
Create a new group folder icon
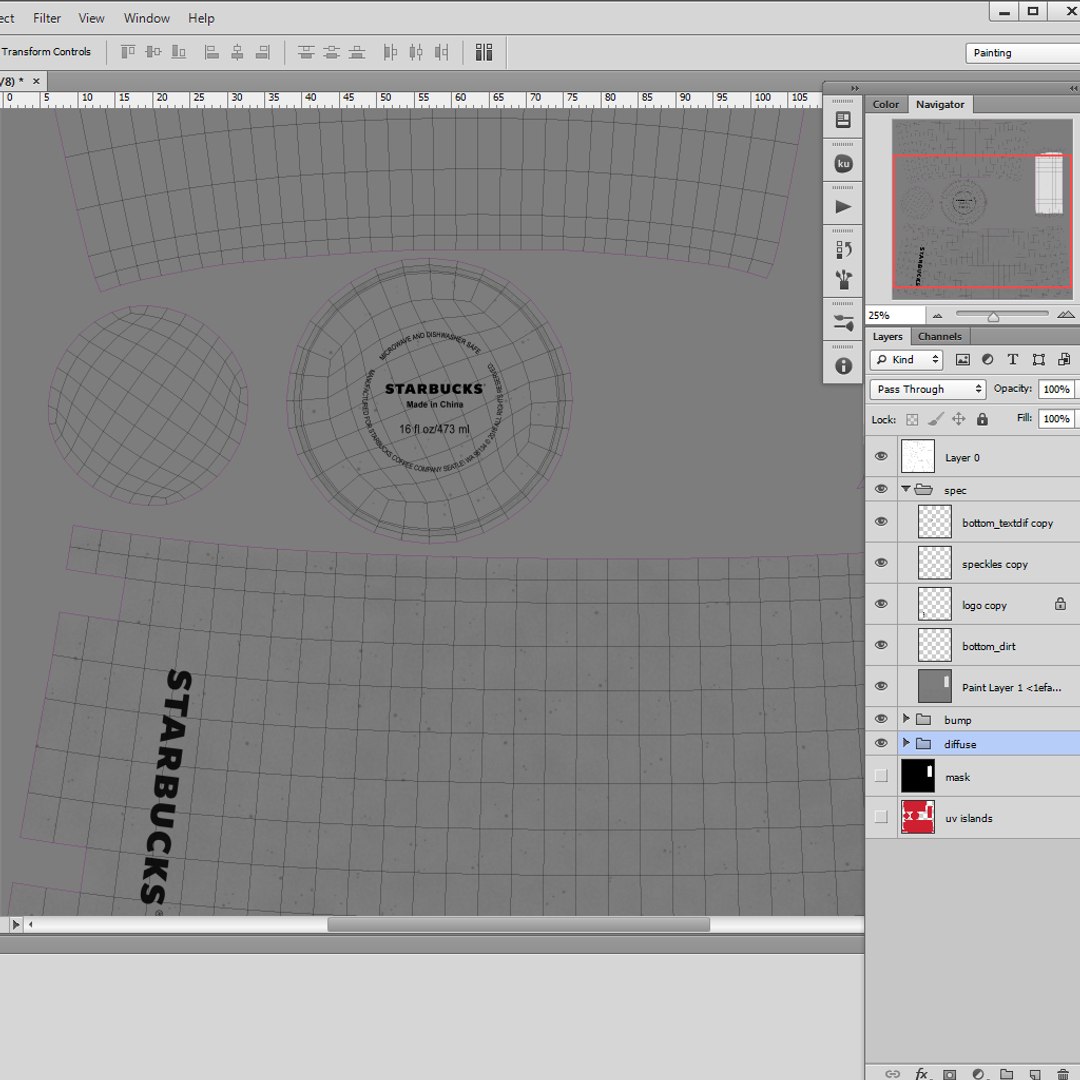[1006, 1074]
